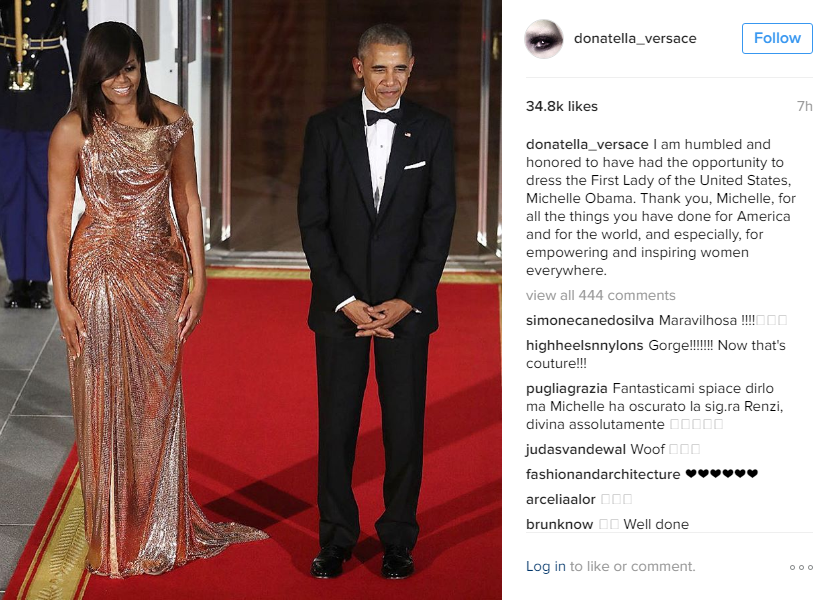Go to judasvandewal profile
Image resolution: width=820 pixels, height=600 pixels.
[575, 449]
